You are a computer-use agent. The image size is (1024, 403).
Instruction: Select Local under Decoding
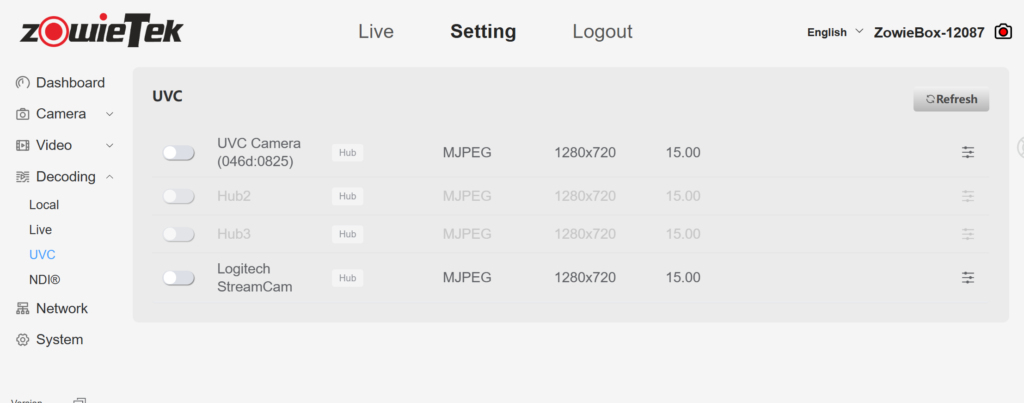44,204
